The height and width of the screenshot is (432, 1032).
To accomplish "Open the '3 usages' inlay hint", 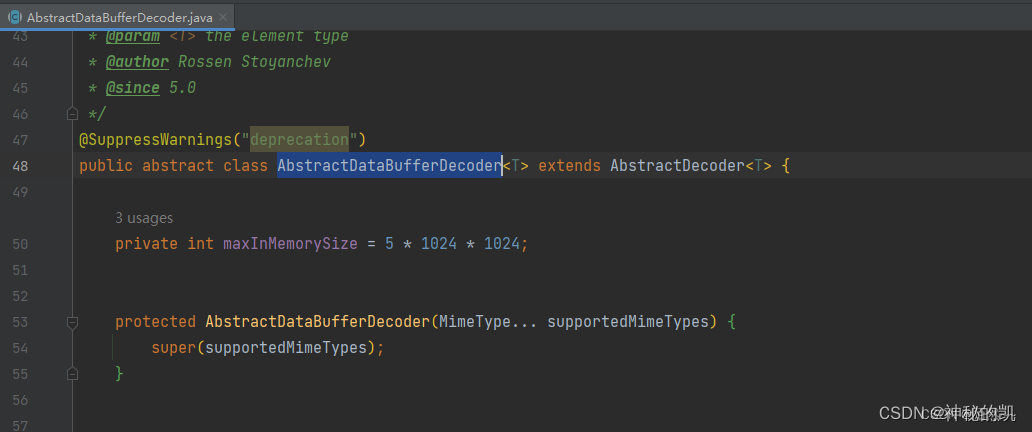I will tap(144, 218).
